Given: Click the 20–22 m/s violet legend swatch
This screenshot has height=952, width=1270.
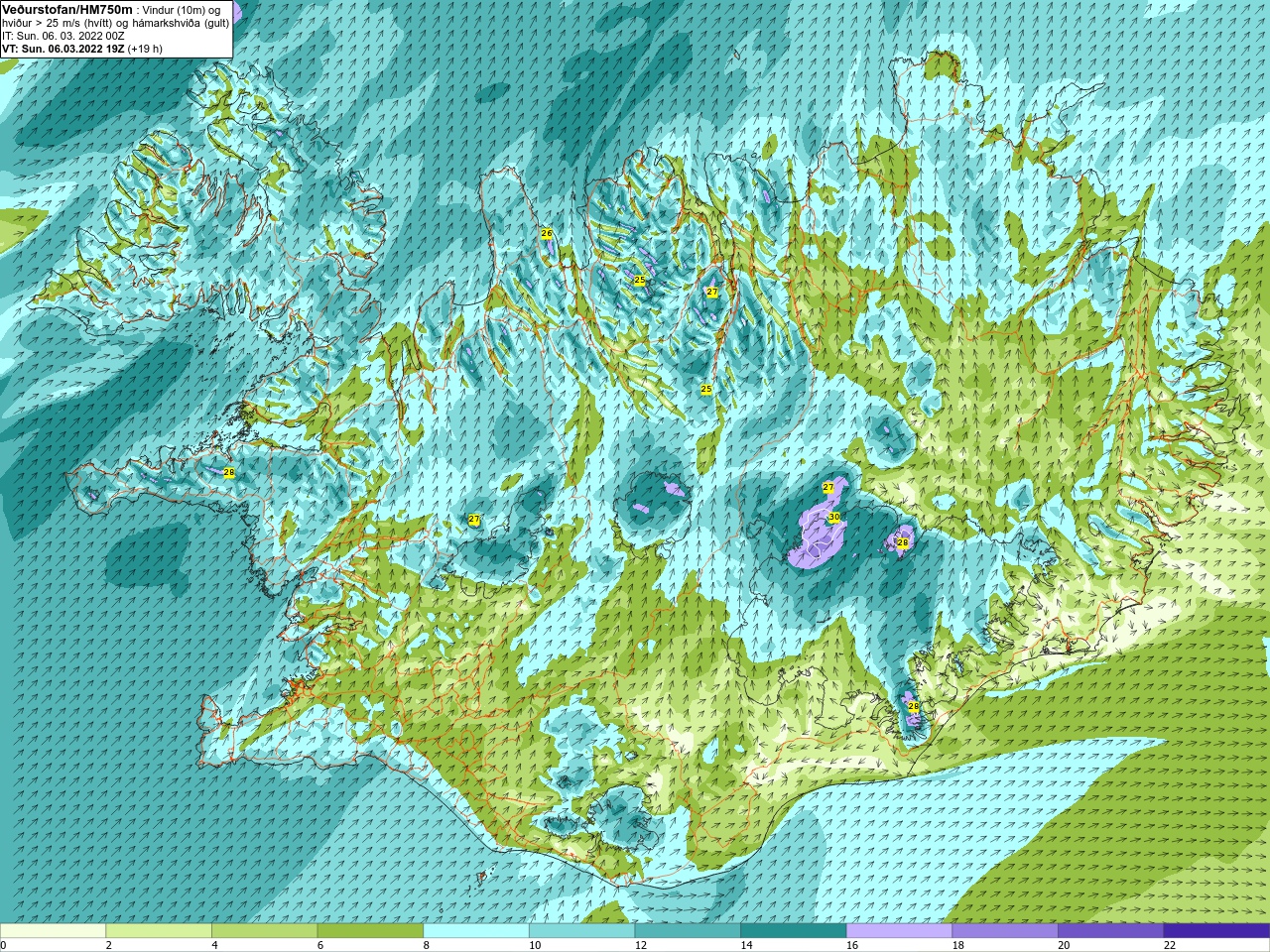Looking at the screenshot, I should coord(1111,931).
